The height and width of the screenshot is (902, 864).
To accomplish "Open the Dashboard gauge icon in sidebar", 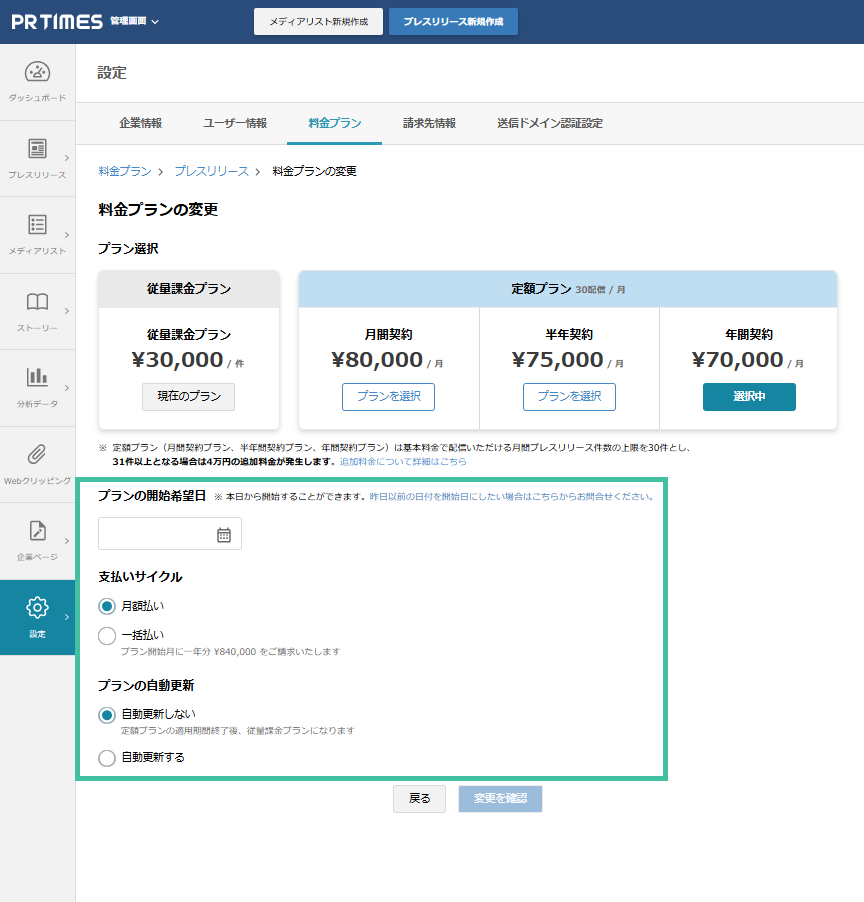I will click(37, 73).
